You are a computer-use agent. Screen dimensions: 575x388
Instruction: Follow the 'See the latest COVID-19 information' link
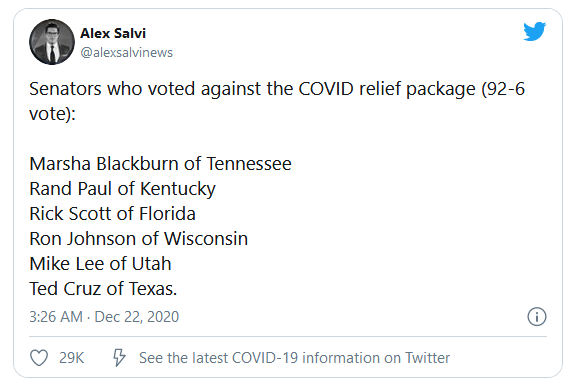(294, 358)
